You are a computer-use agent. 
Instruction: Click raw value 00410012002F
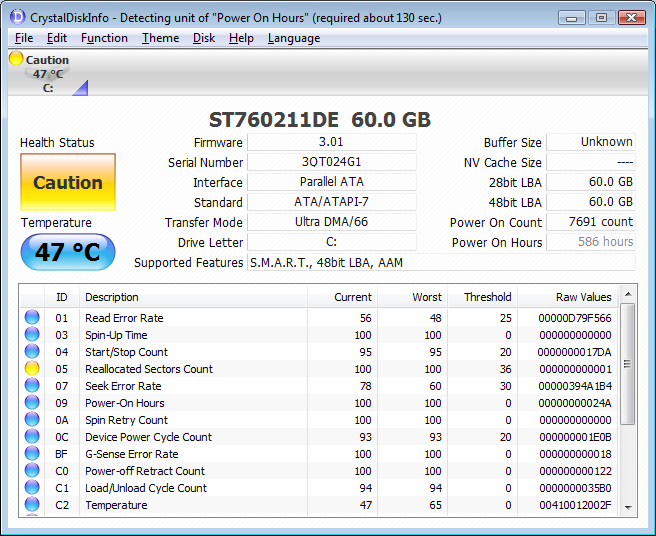(575, 505)
